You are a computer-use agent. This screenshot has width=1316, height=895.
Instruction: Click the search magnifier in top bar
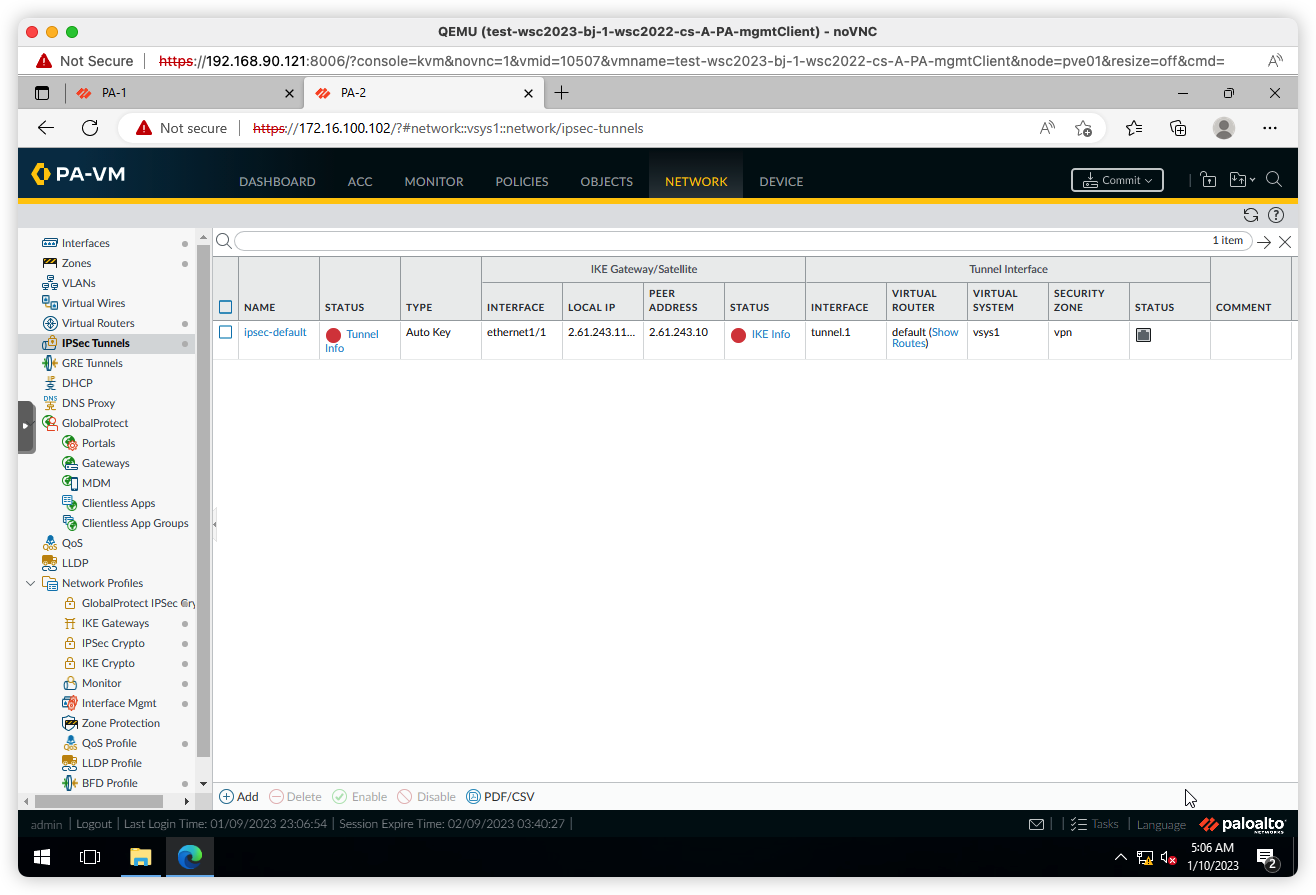point(1274,180)
